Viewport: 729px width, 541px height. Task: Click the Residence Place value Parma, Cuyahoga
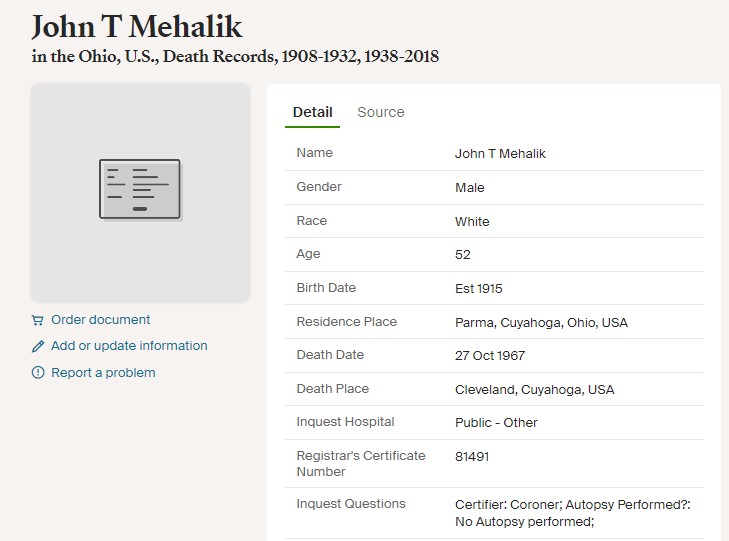click(x=541, y=323)
